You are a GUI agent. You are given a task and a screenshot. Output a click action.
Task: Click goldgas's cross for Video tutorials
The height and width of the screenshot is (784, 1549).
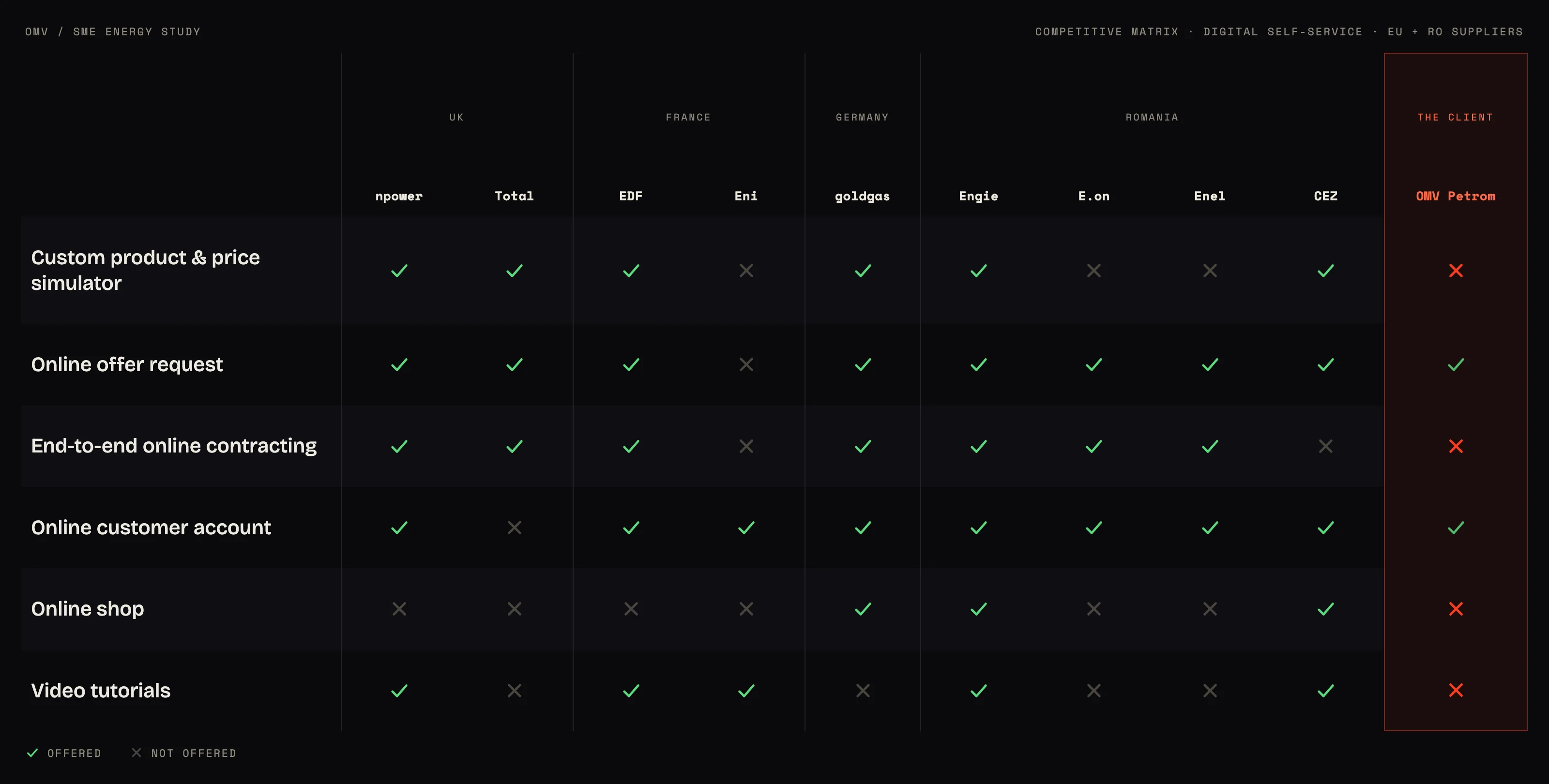tap(863, 691)
